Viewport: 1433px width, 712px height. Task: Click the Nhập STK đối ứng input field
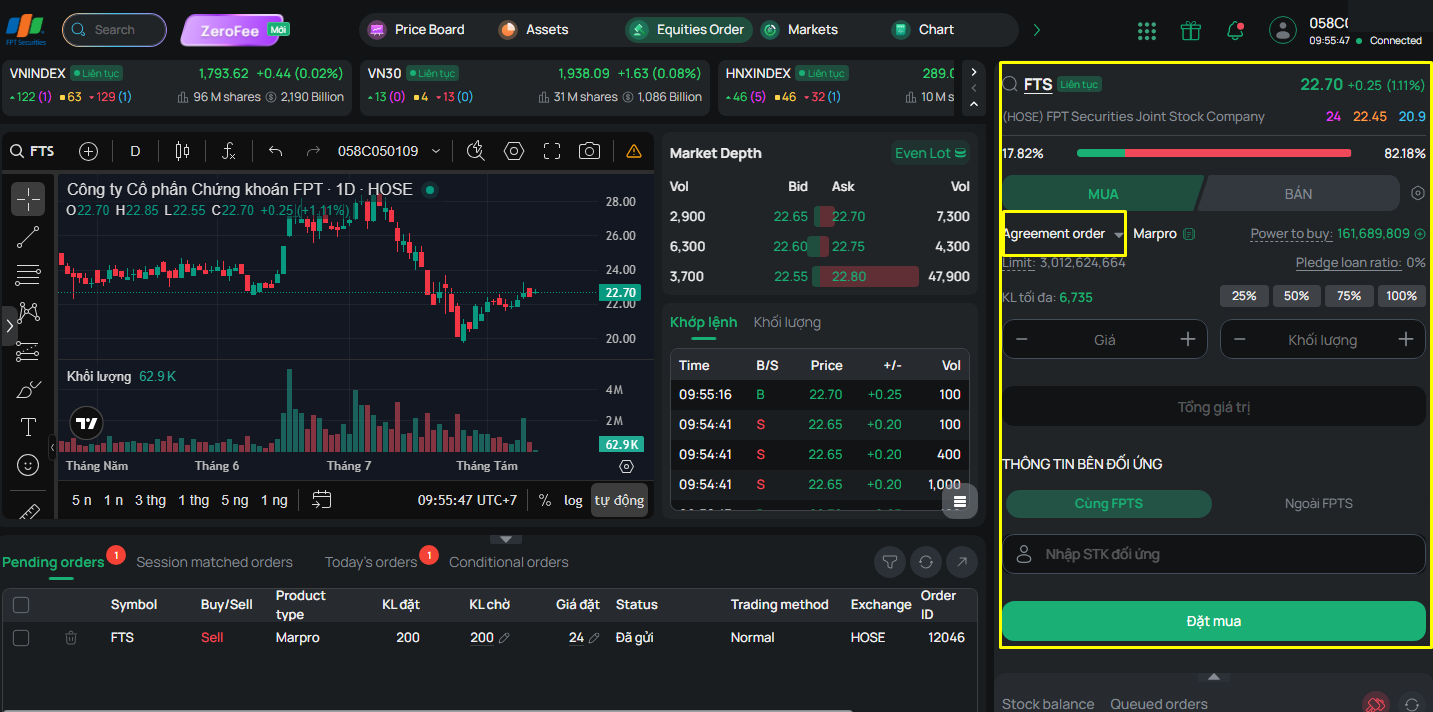point(1213,554)
